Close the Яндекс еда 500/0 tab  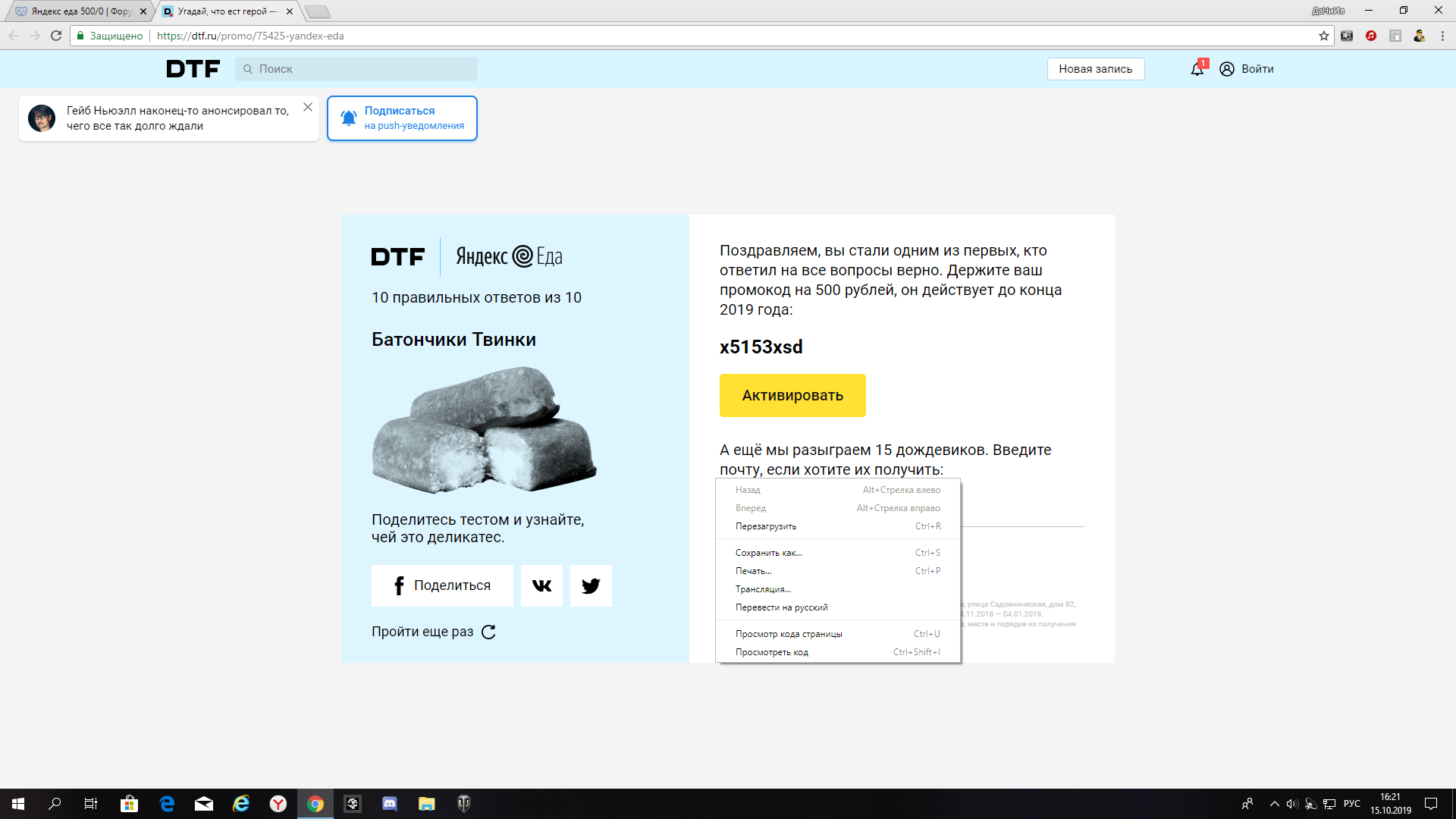click(143, 11)
